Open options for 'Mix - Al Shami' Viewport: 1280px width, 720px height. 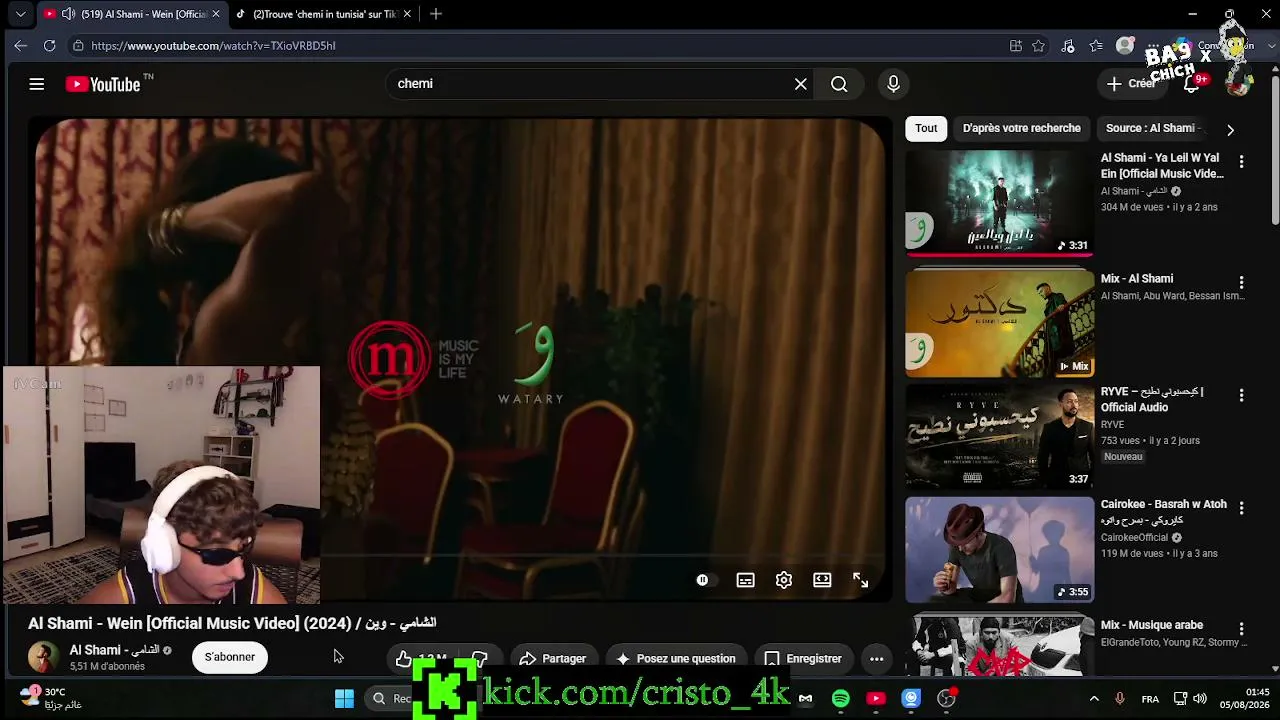[x=1241, y=283]
